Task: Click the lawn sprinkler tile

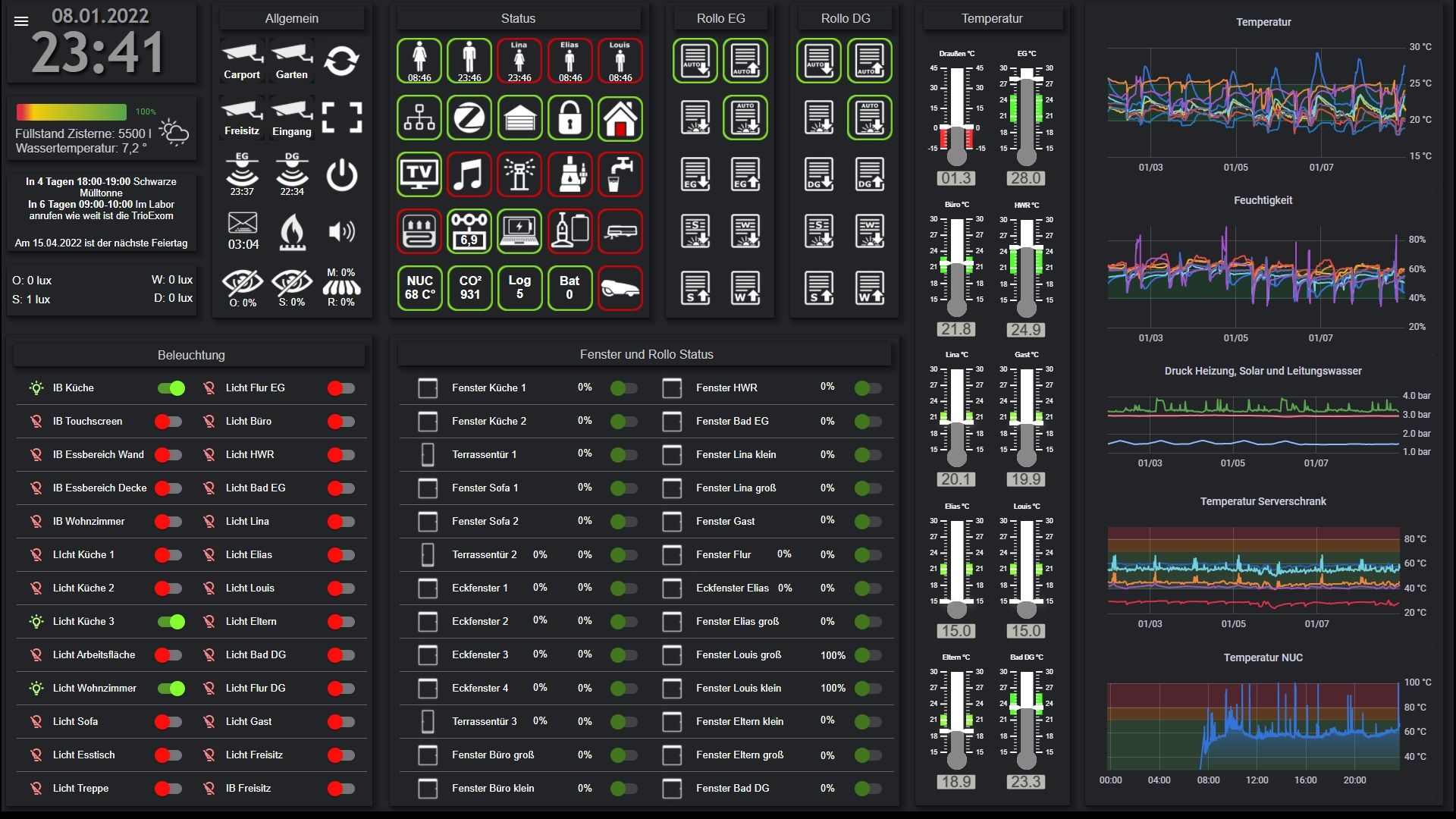Action: (519, 174)
